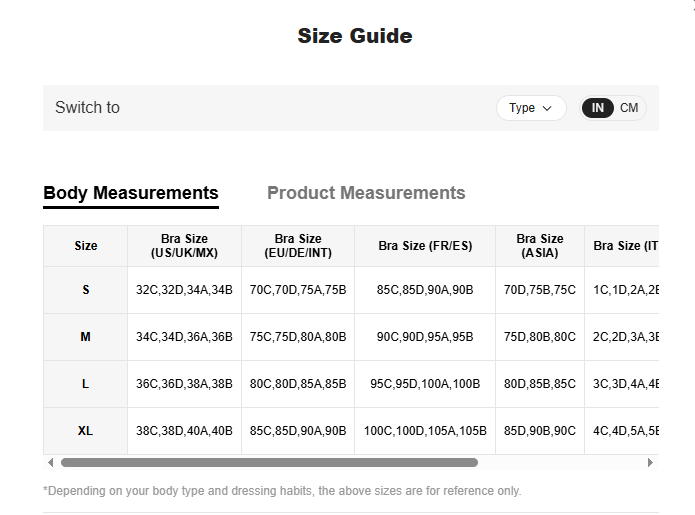Screen dimensions: 695x515
Task: Click the 32C,32D,34A,34B cell
Action: click(184, 290)
